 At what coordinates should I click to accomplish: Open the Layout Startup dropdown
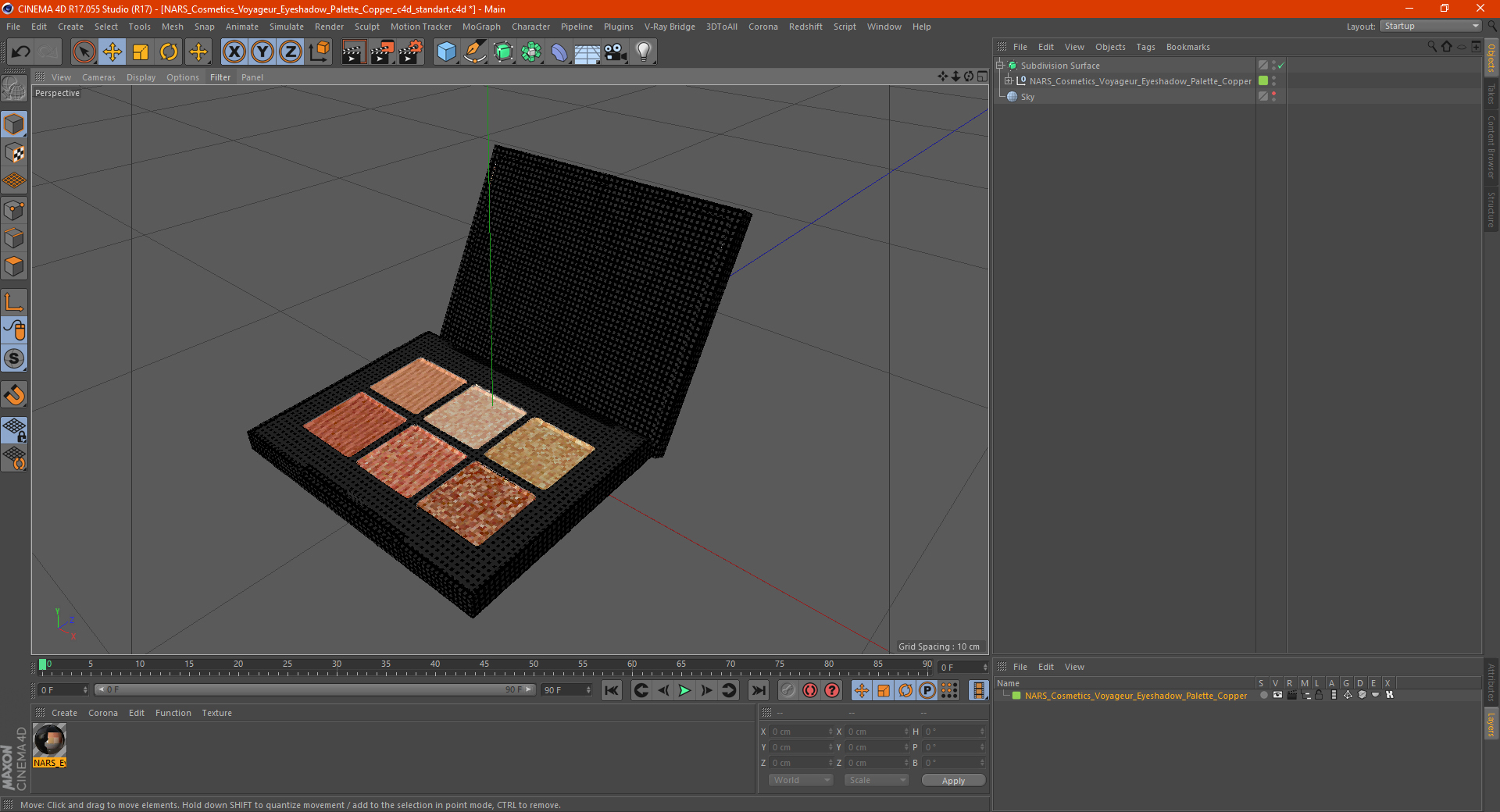tap(1431, 26)
